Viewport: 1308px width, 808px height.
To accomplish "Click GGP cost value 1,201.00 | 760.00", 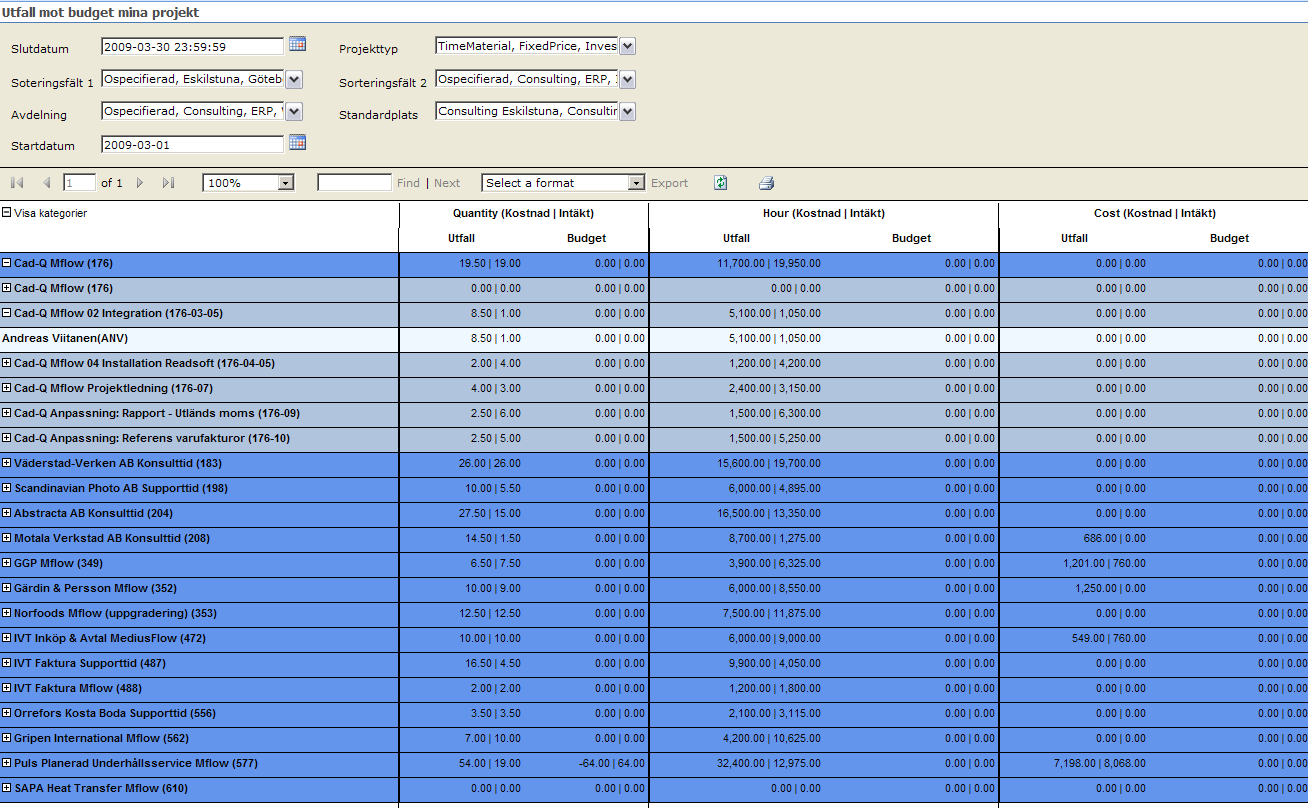I will pyautogui.click(x=1104, y=563).
